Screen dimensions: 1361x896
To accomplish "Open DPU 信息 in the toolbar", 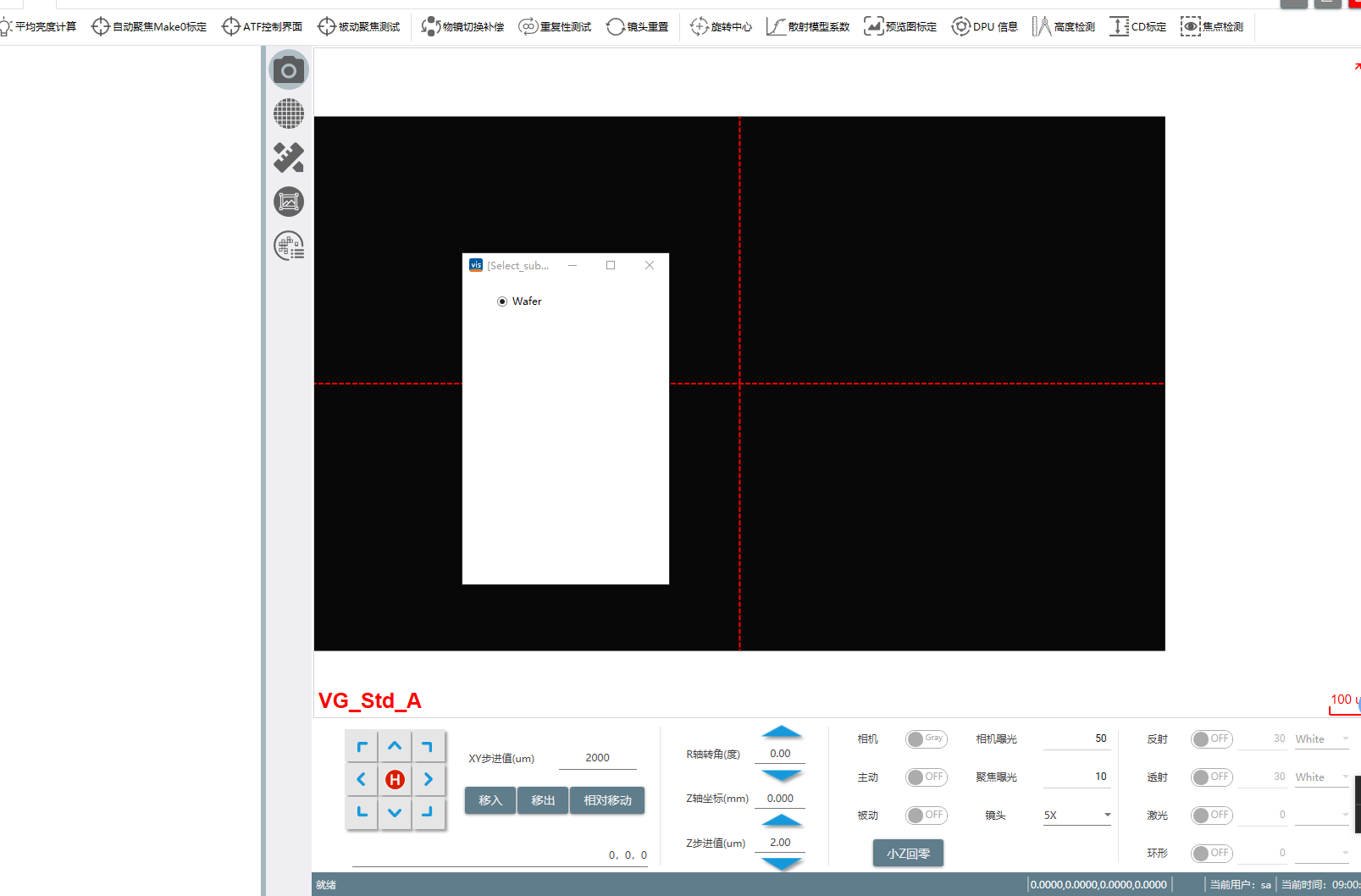I will pos(985,27).
